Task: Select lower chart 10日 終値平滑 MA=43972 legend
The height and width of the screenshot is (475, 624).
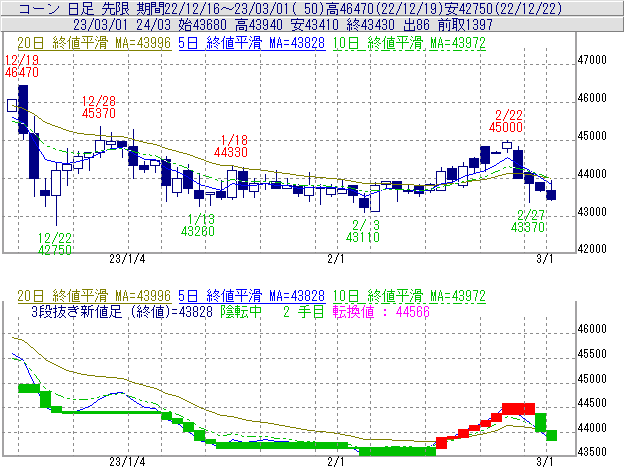Action: click(x=409, y=296)
